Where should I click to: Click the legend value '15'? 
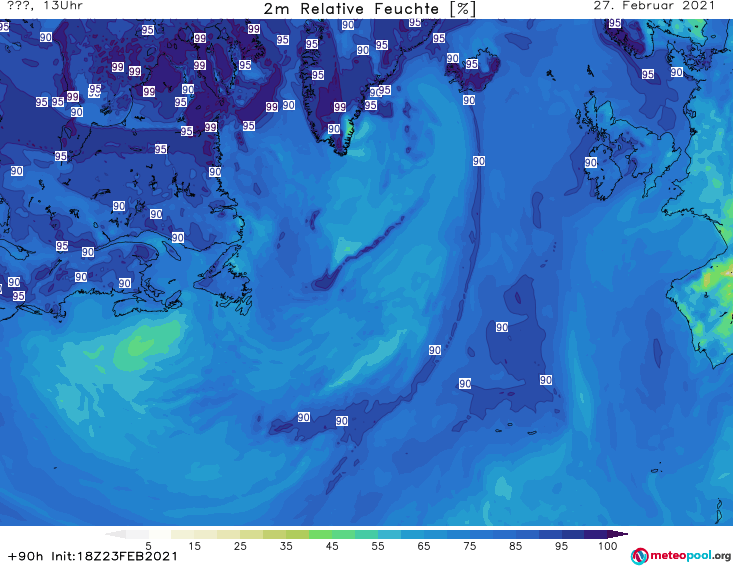(x=194, y=546)
